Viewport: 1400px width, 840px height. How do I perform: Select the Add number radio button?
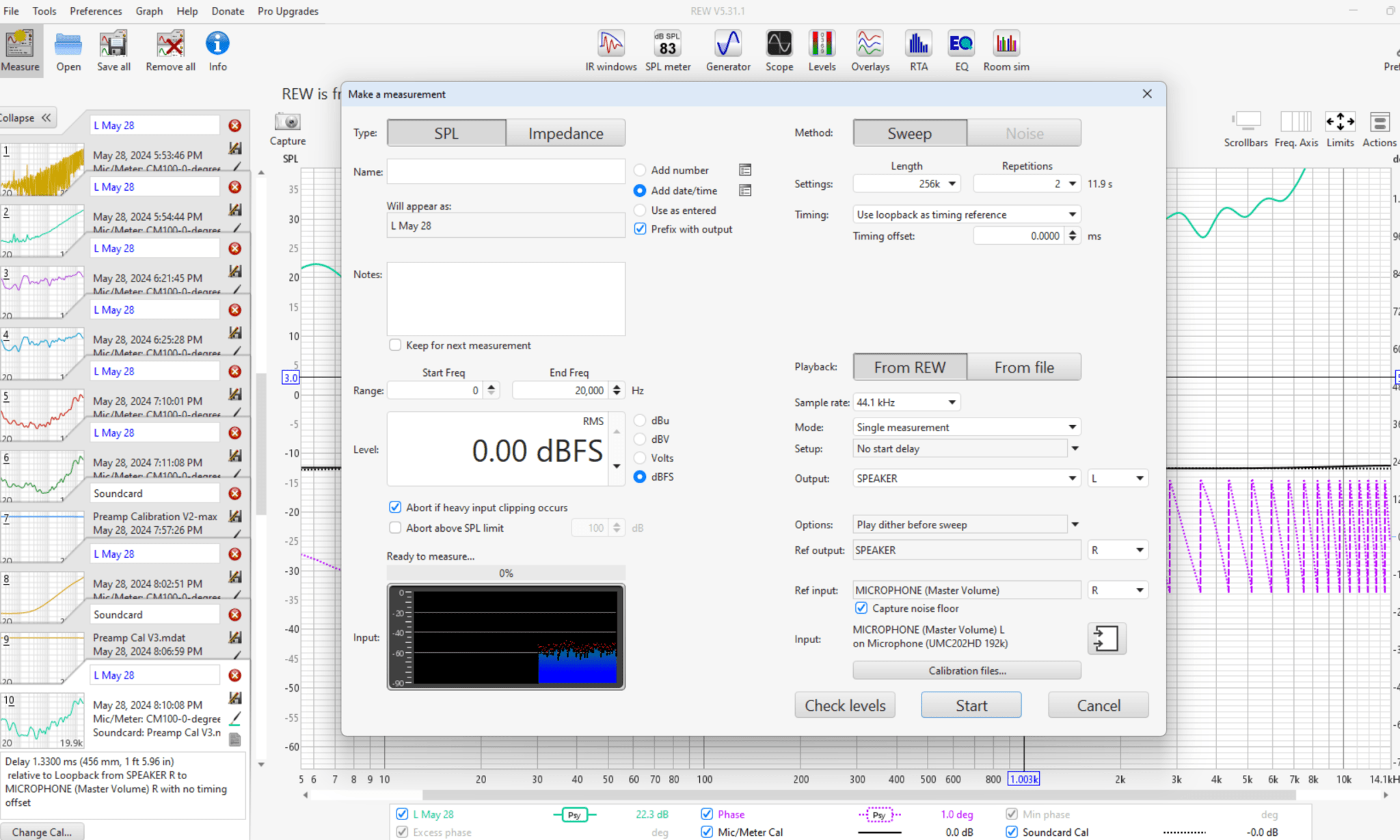(x=640, y=170)
